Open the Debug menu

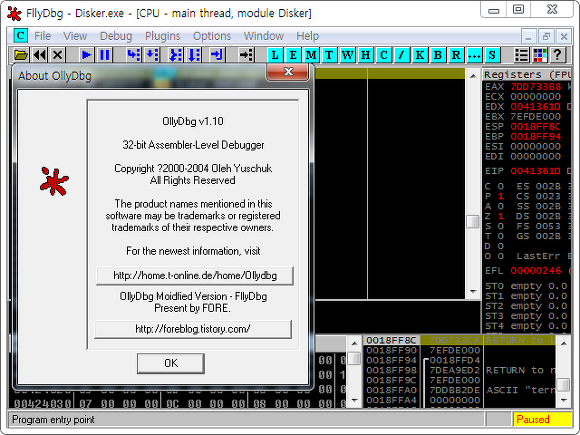click(x=116, y=36)
